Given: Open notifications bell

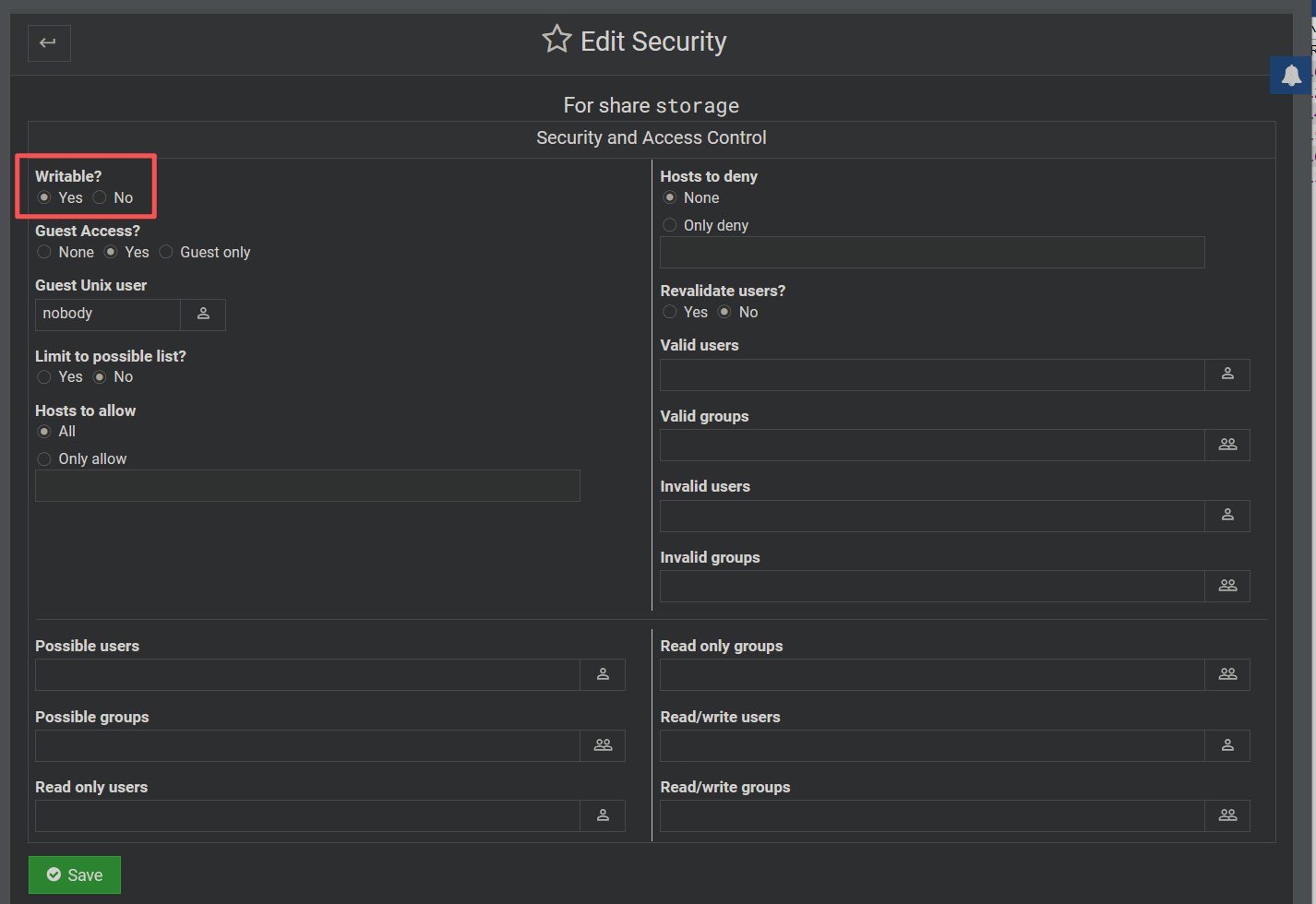Looking at the screenshot, I should point(1291,76).
